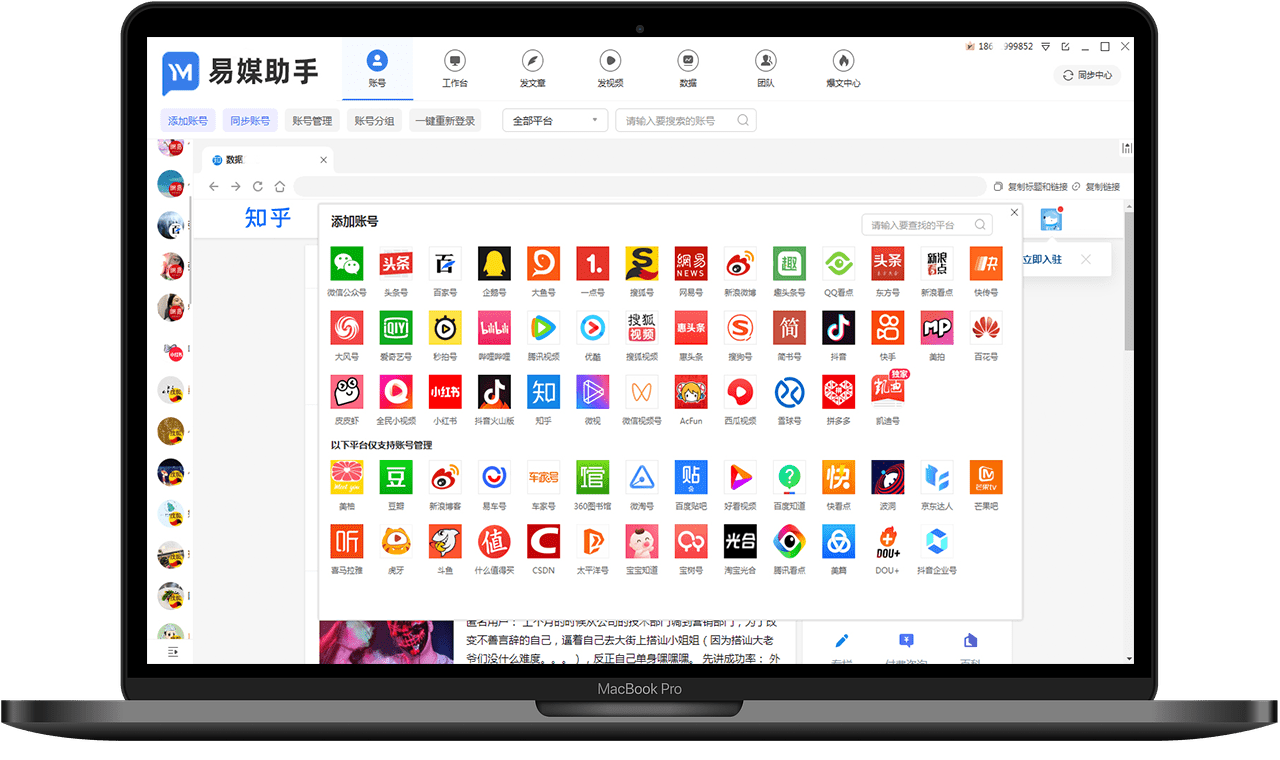This screenshot has height=760, width=1280.
Task: Select the 快手 icon
Action: pos(888,328)
